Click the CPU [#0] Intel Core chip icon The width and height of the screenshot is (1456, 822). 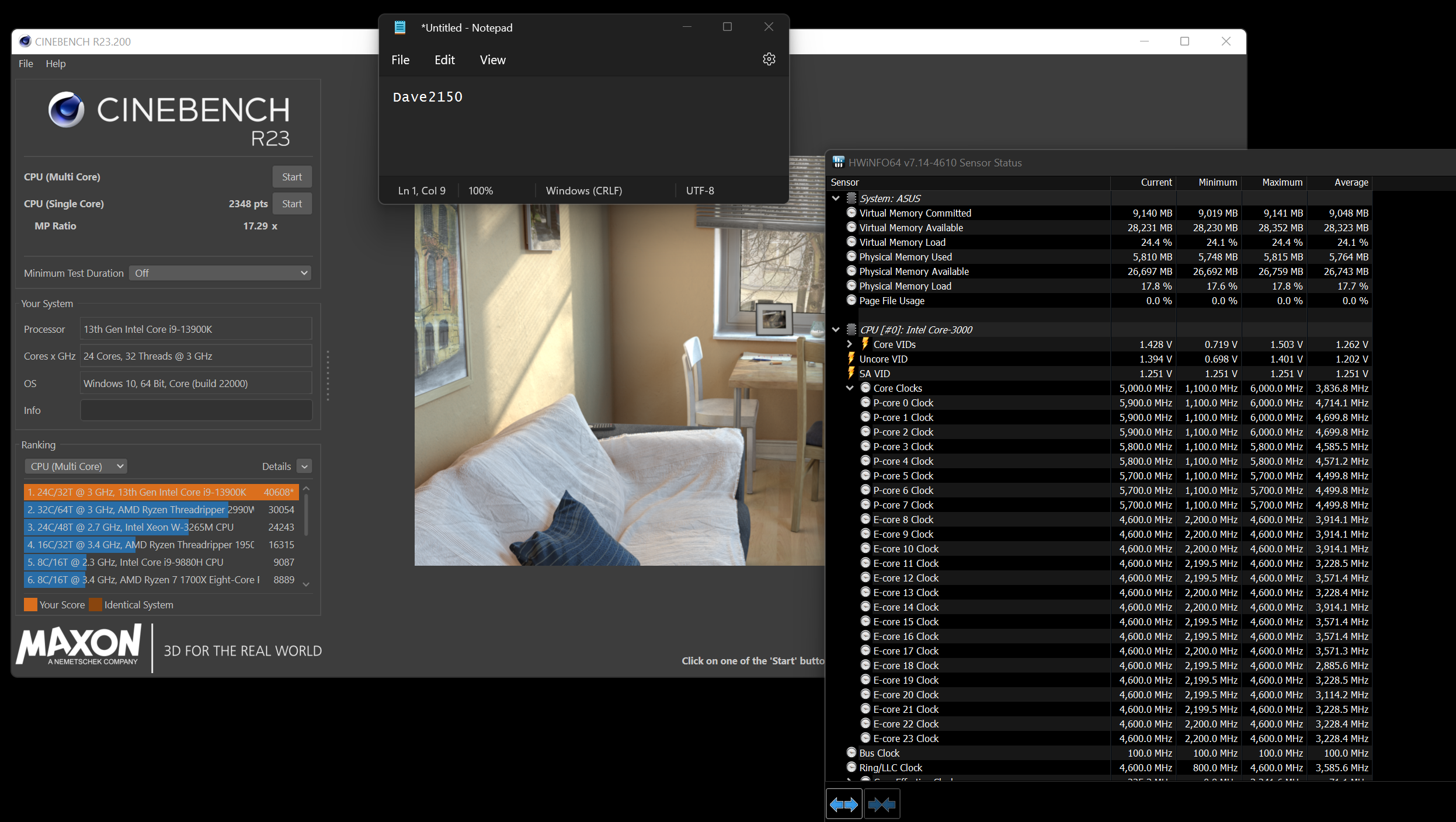pyautogui.click(x=852, y=330)
